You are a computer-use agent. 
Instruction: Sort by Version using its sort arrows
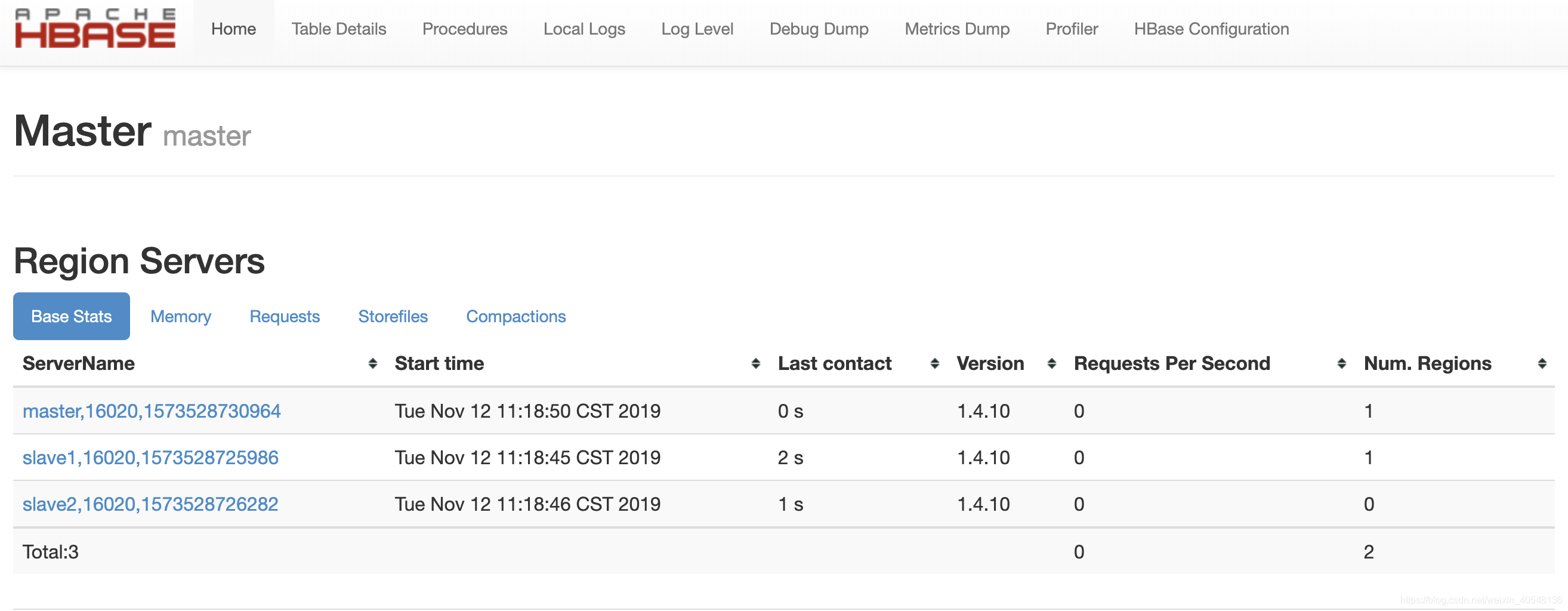click(1051, 363)
